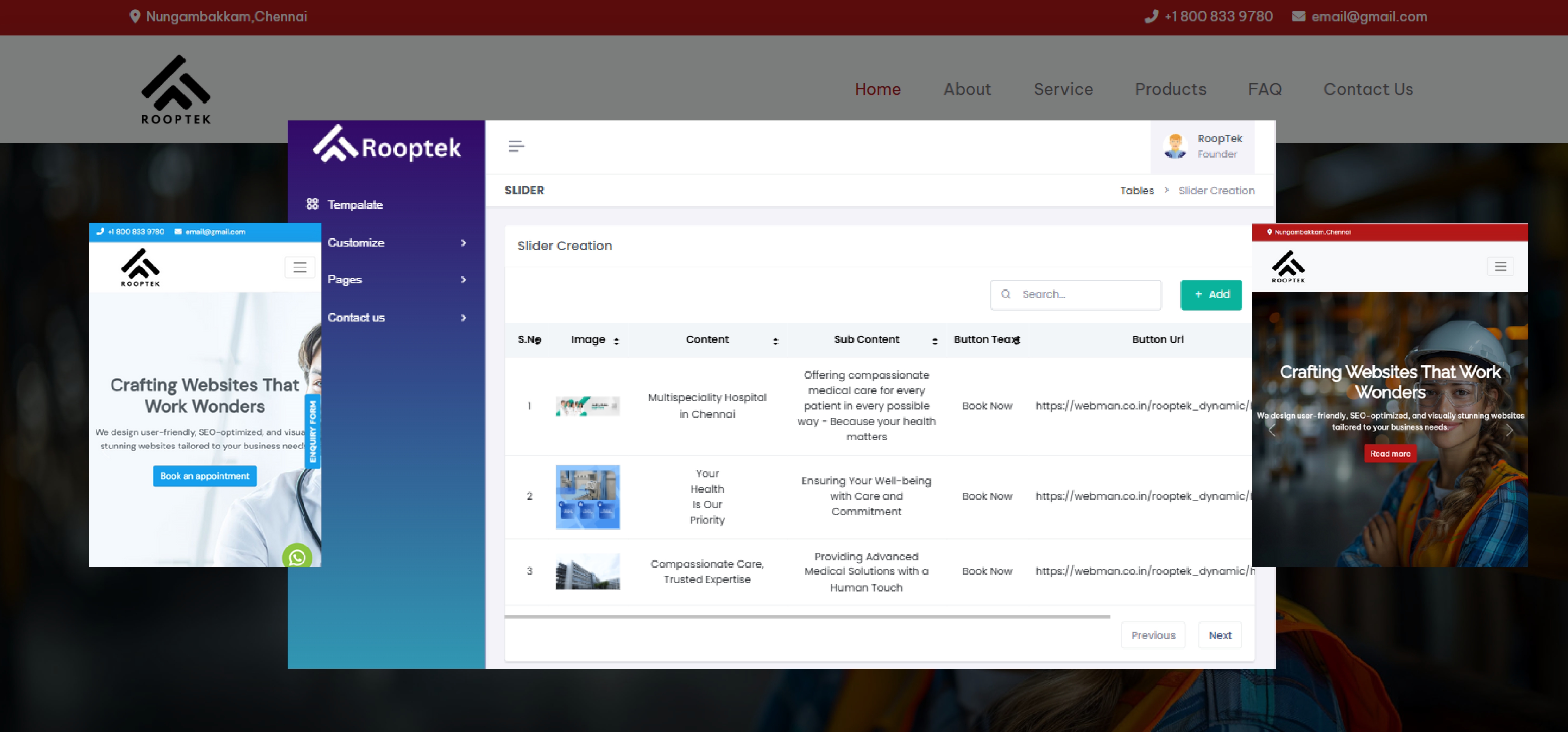The height and width of the screenshot is (732, 1568).
Task: Open hamburger menu on blue mobile preview
Action: 299,267
